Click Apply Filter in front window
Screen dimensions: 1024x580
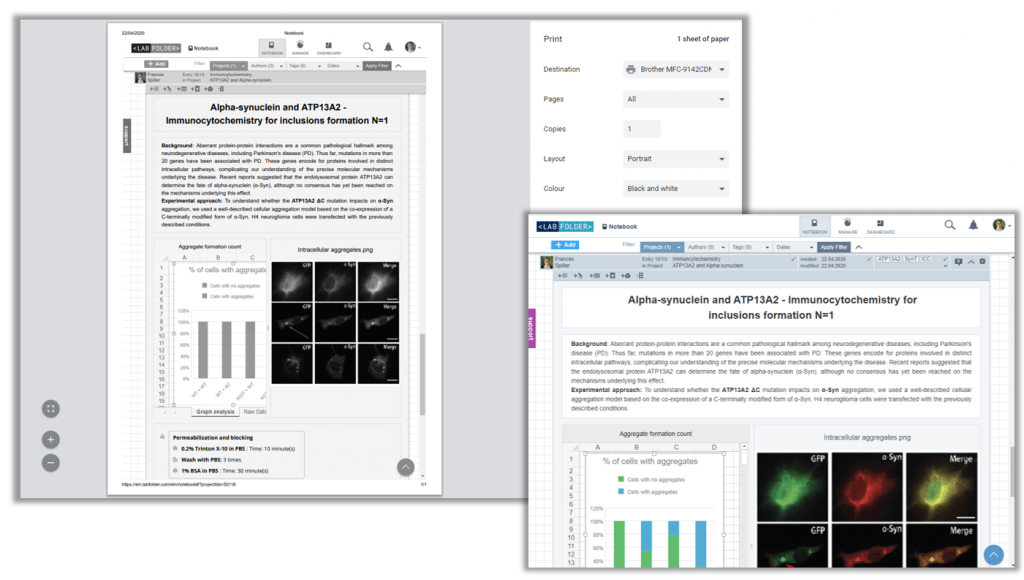point(834,247)
